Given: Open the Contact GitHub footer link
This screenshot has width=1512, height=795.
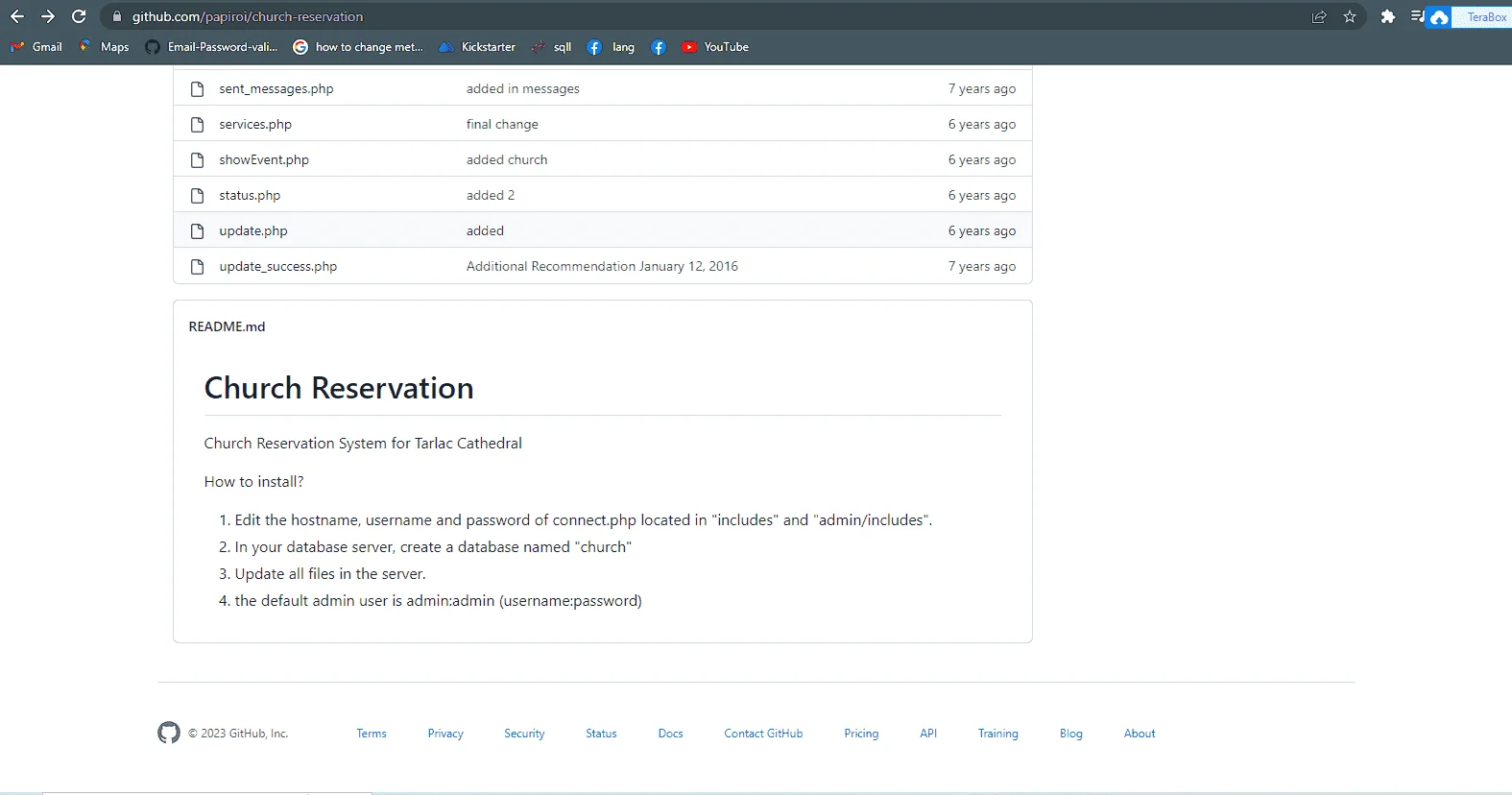Looking at the screenshot, I should (x=763, y=733).
